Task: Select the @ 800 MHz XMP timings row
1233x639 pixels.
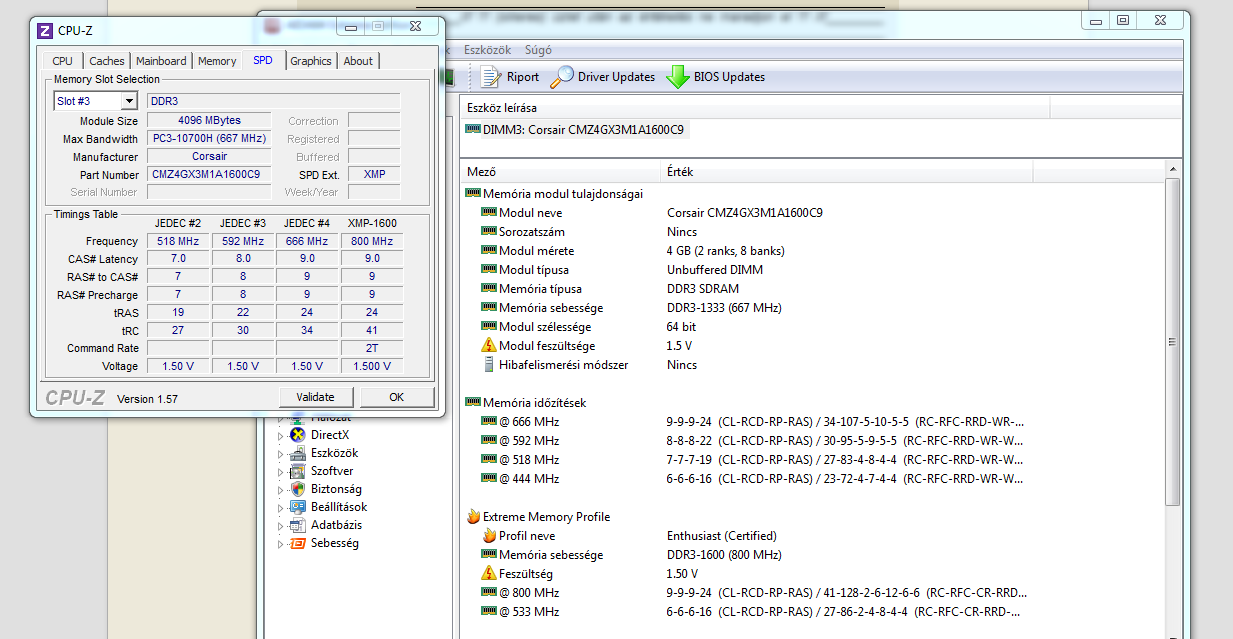Action: point(812,593)
